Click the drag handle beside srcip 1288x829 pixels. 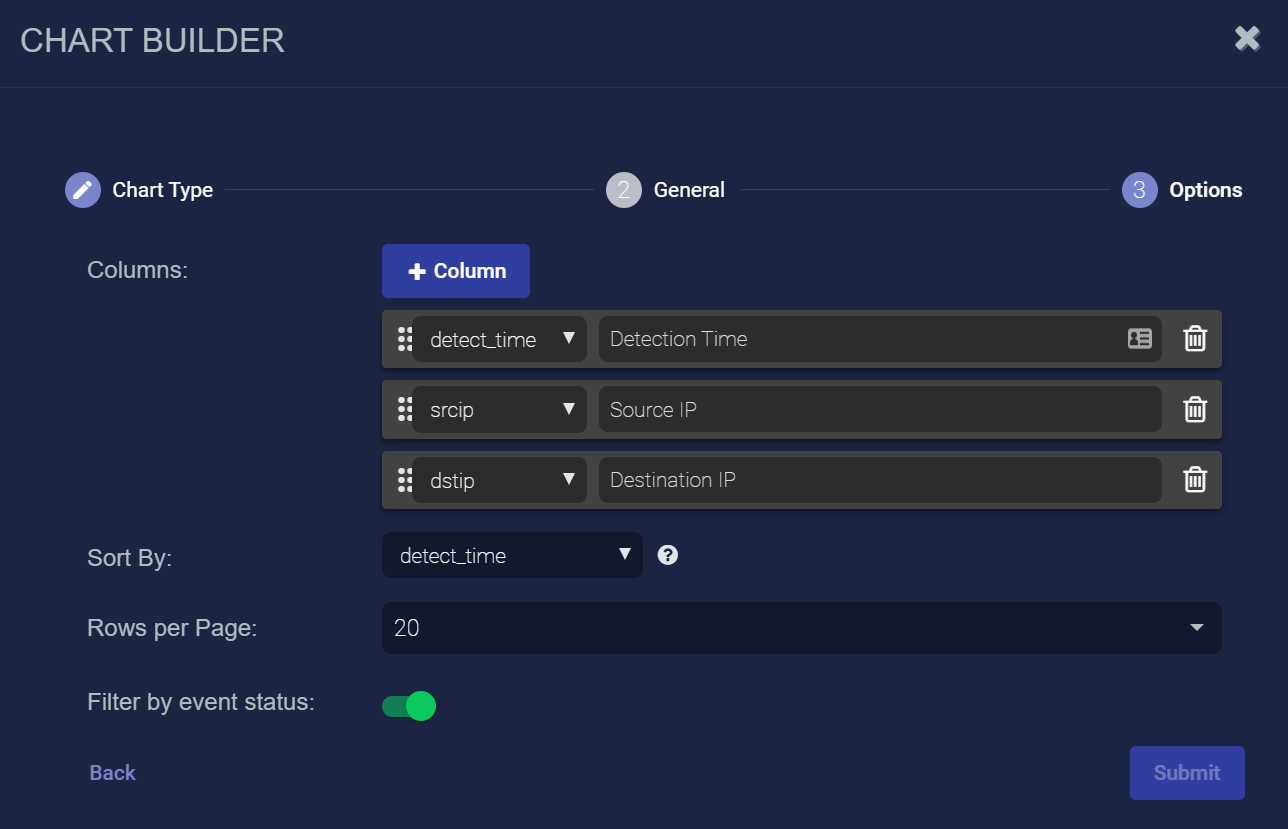tap(404, 410)
